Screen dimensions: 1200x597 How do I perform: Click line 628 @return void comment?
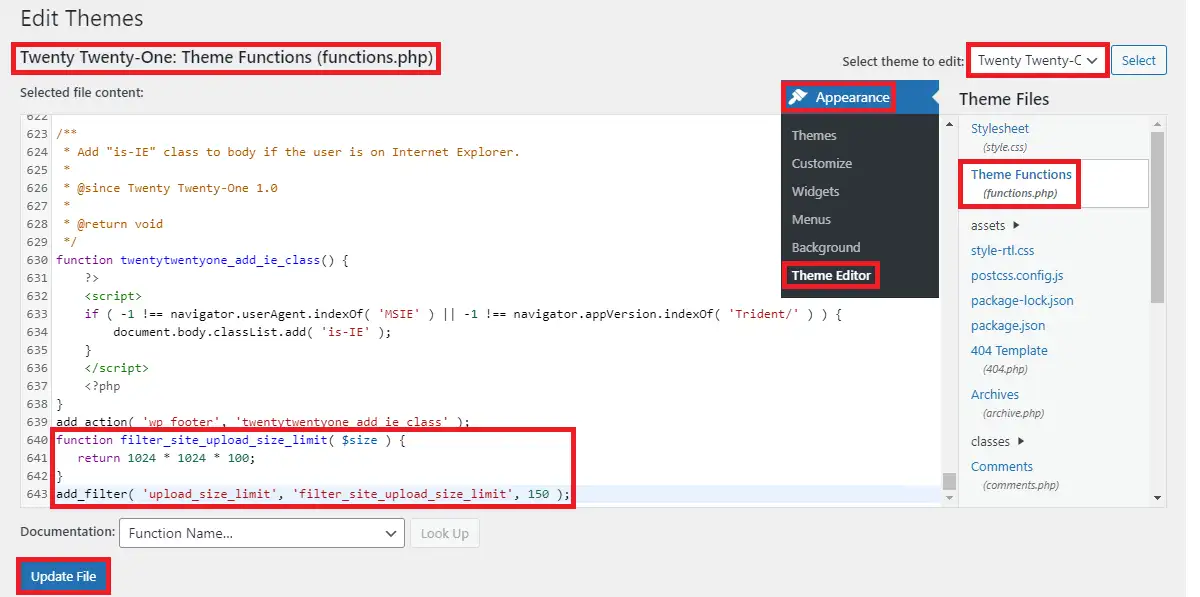click(113, 224)
